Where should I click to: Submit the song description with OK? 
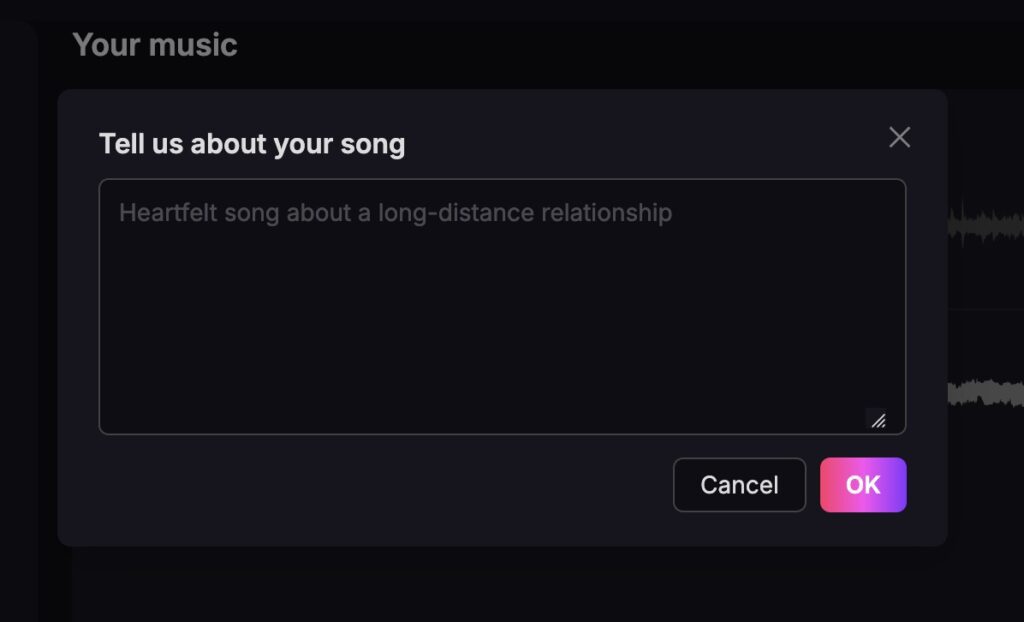pyautogui.click(x=863, y=485)
